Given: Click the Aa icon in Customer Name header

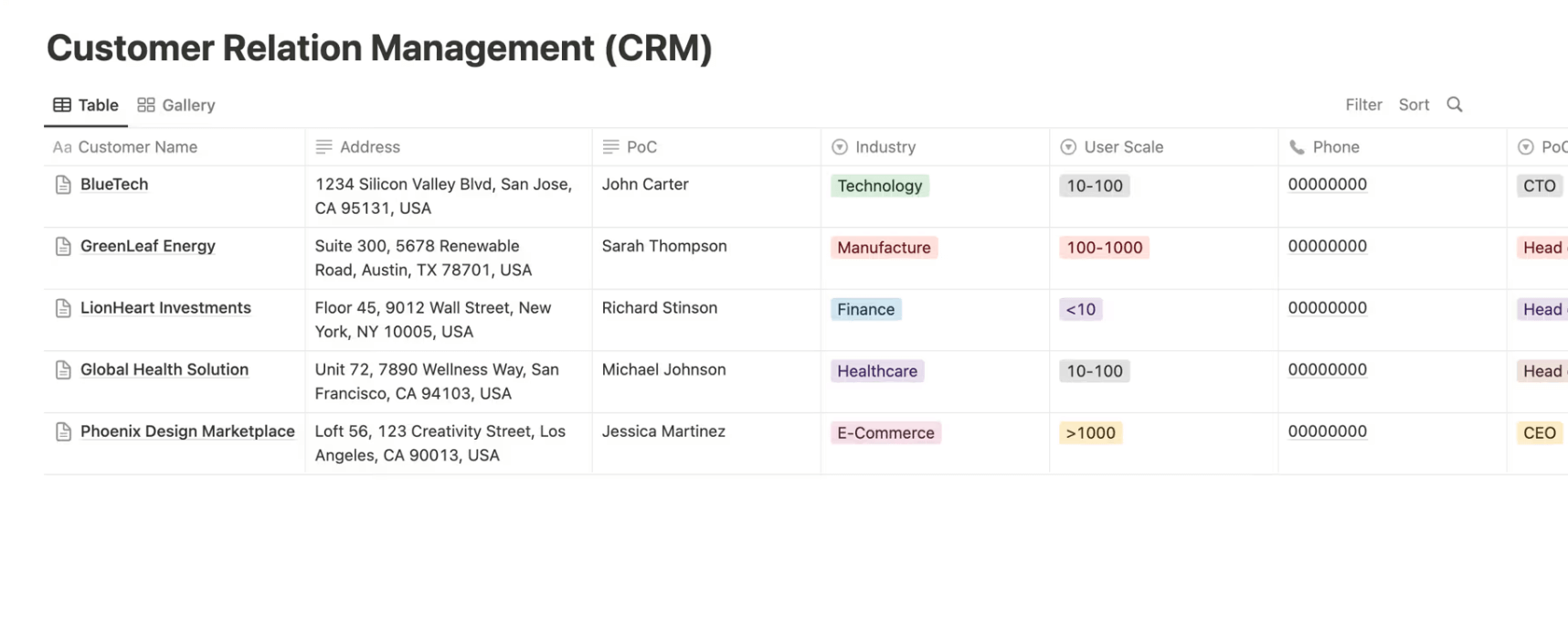Looking at the screenshot, I should (x=60, y=146).
